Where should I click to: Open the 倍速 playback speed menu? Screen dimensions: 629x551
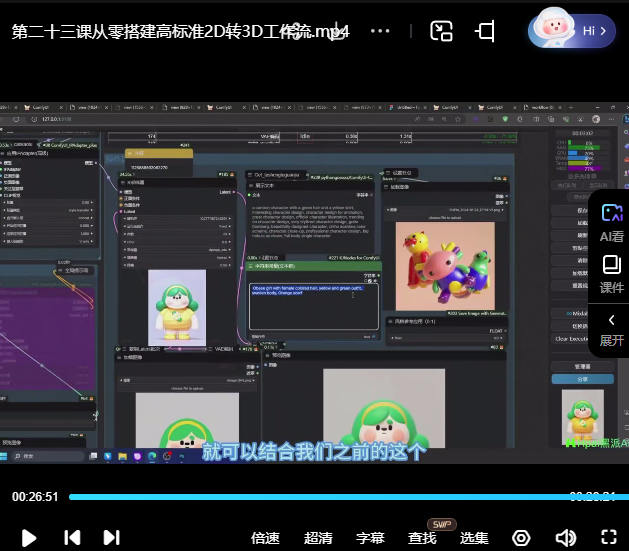(265, 538)
